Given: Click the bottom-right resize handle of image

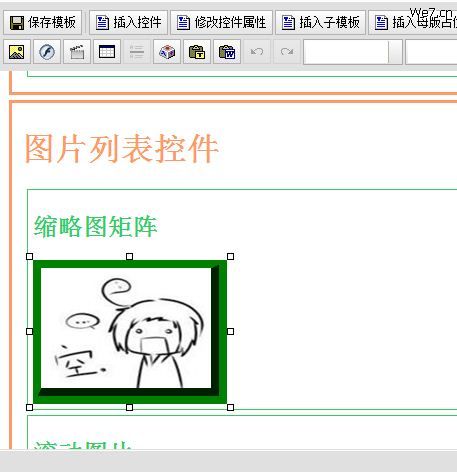Looking at the screenshot, I should coord(230,407).
